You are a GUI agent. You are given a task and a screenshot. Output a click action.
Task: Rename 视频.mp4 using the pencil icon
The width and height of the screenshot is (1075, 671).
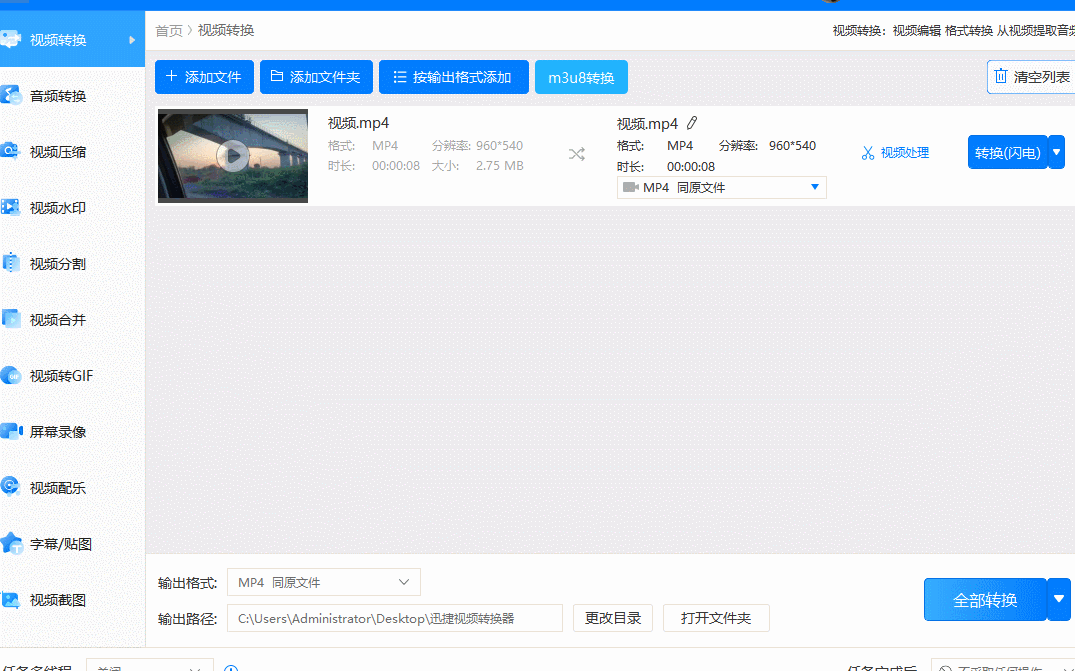point(691,122)
